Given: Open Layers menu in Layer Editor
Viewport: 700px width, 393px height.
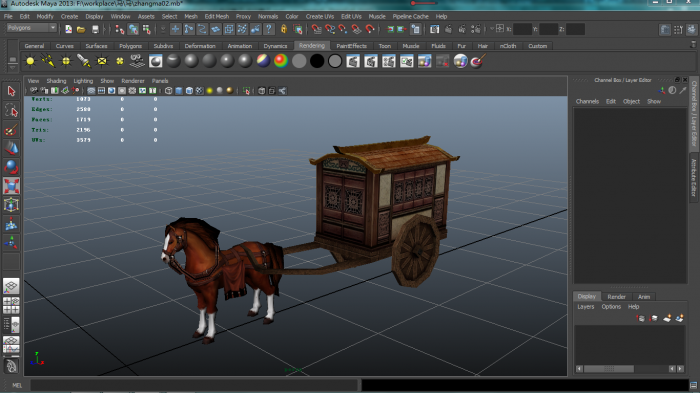Looking at the screenshot, I should pyautogui.click(x=585, y=307).
